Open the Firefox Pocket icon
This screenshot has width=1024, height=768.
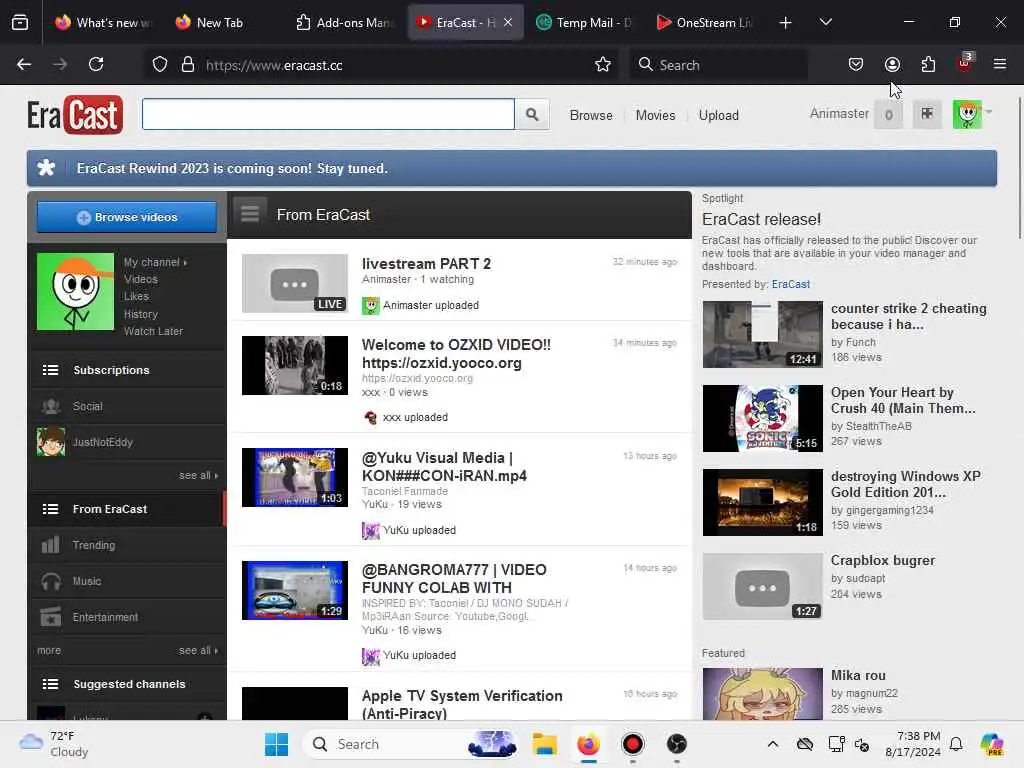[856, 65]
